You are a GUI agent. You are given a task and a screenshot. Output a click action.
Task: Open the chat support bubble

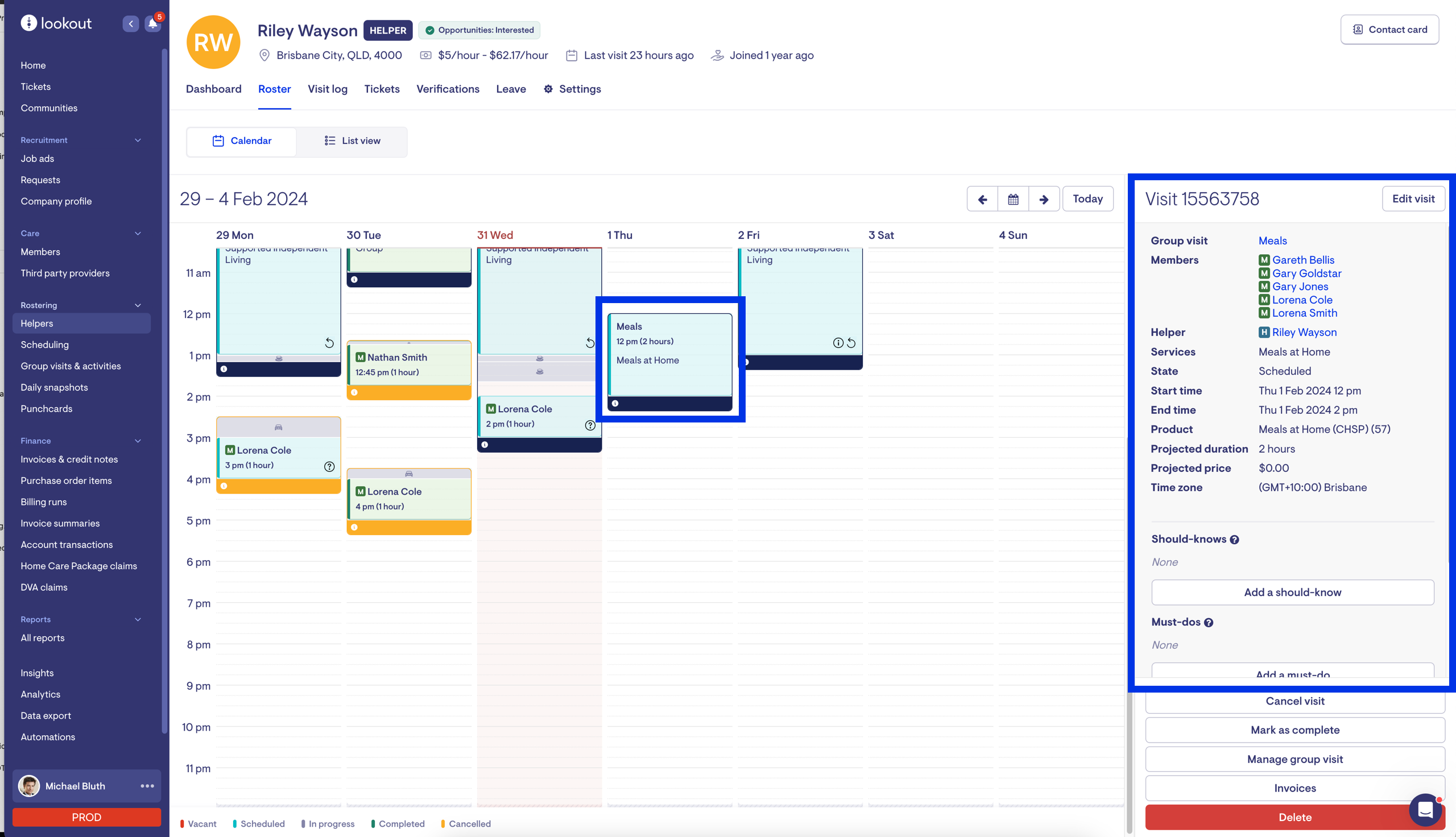click(x=1425, y=809)
